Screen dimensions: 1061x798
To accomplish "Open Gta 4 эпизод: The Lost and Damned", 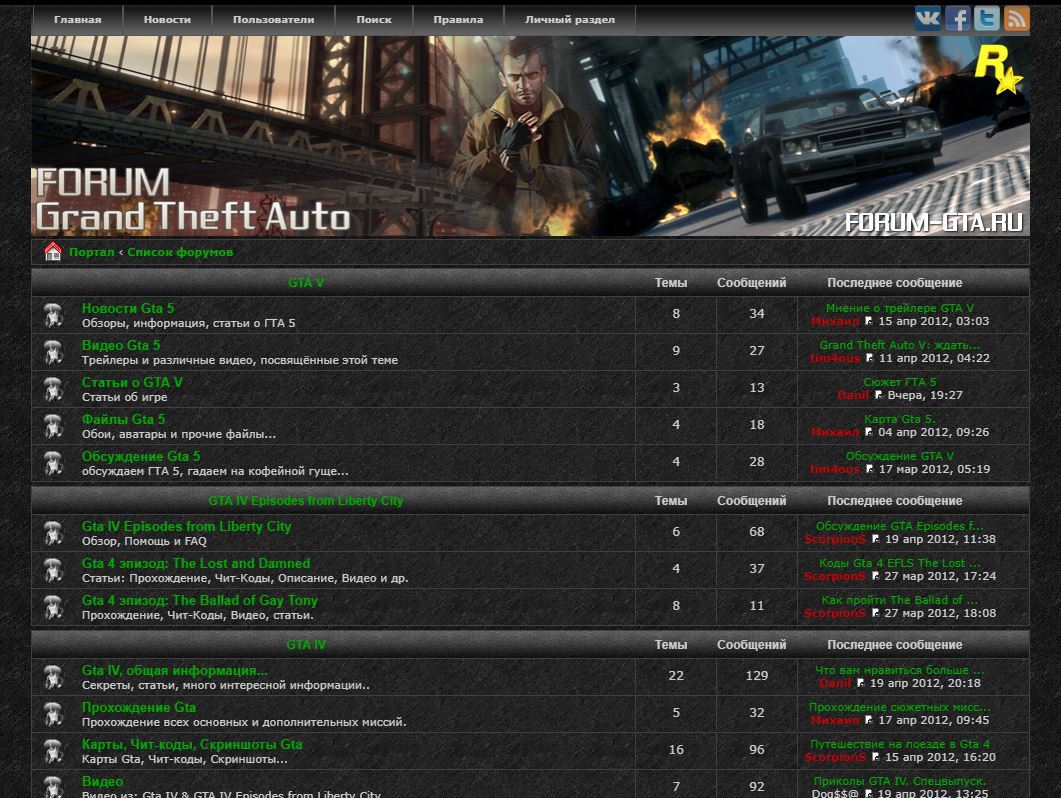I will [196, 563].
